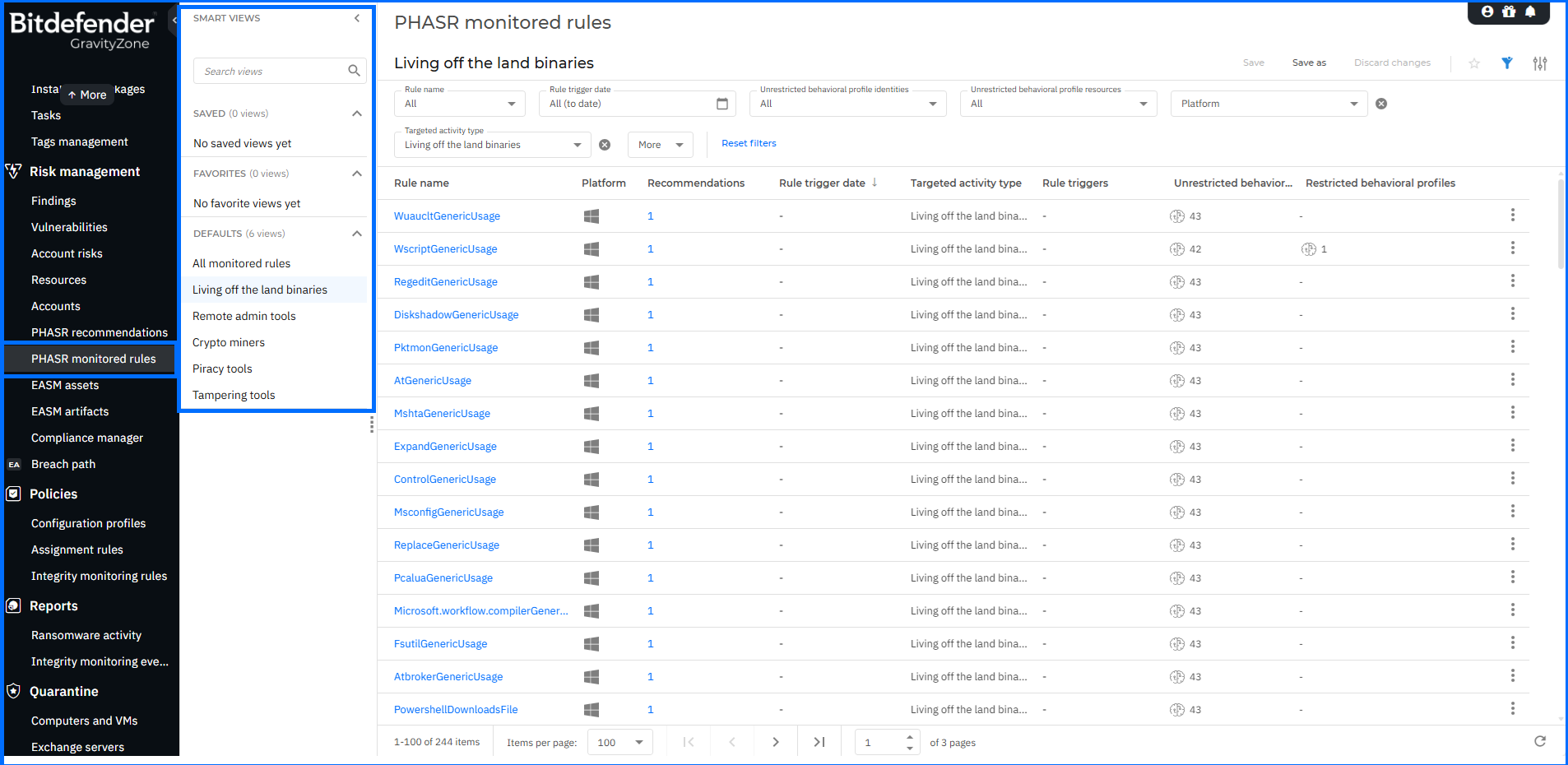
Task: Open the notifications bell
Action: (1530, 12)
